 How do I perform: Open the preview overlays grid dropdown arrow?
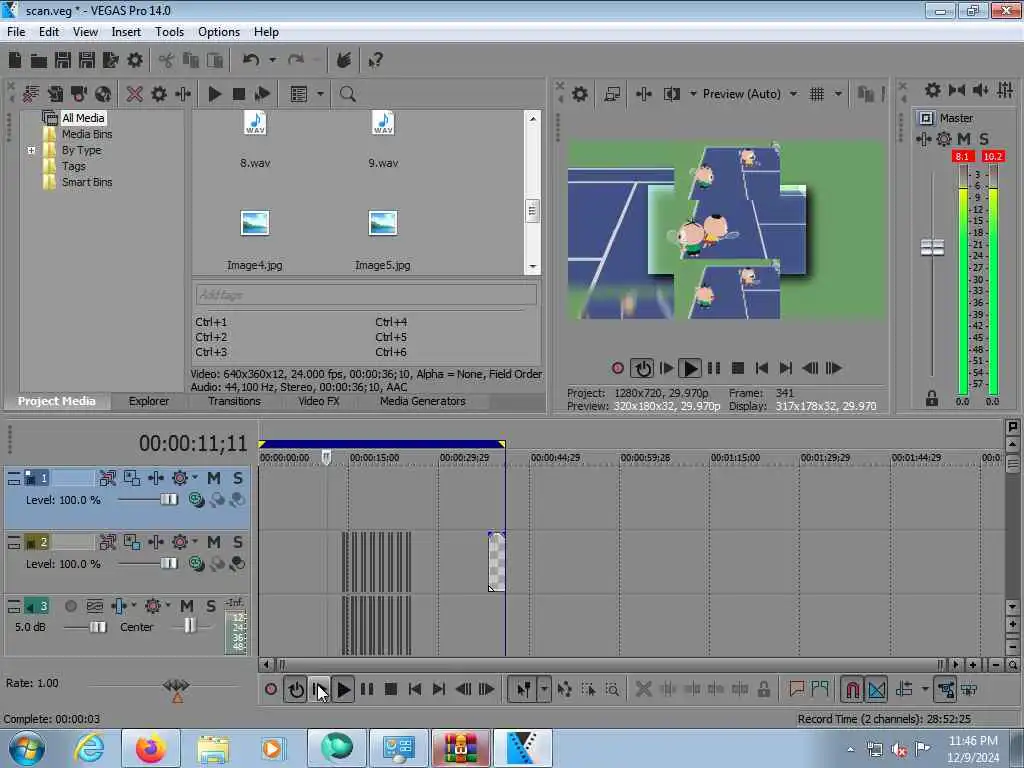(838, 94)
